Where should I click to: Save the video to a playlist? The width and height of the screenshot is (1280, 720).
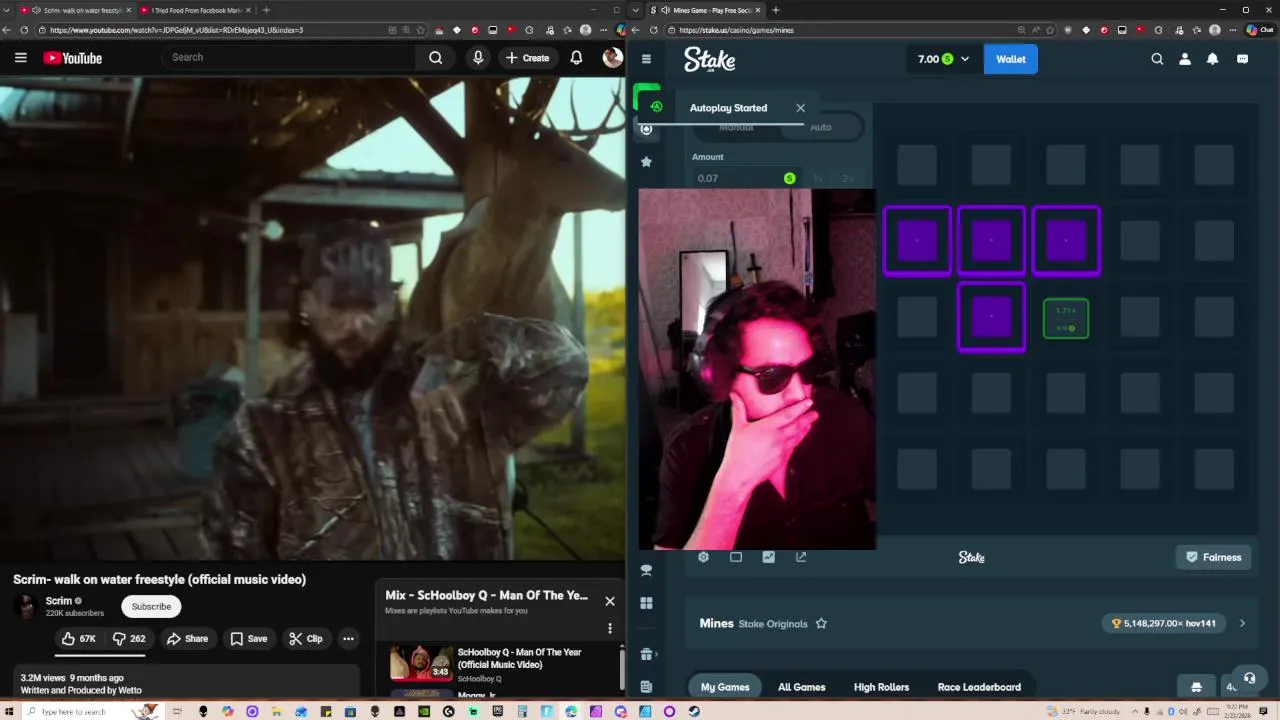(248, 638)
